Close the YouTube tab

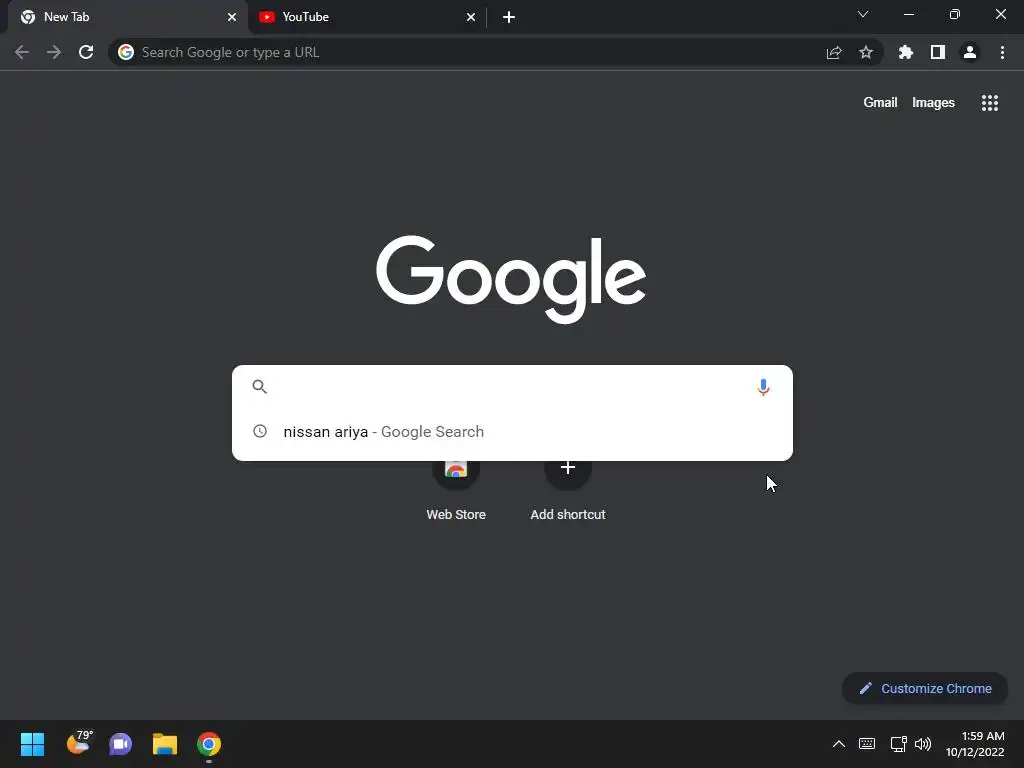[x=471, y=17]
